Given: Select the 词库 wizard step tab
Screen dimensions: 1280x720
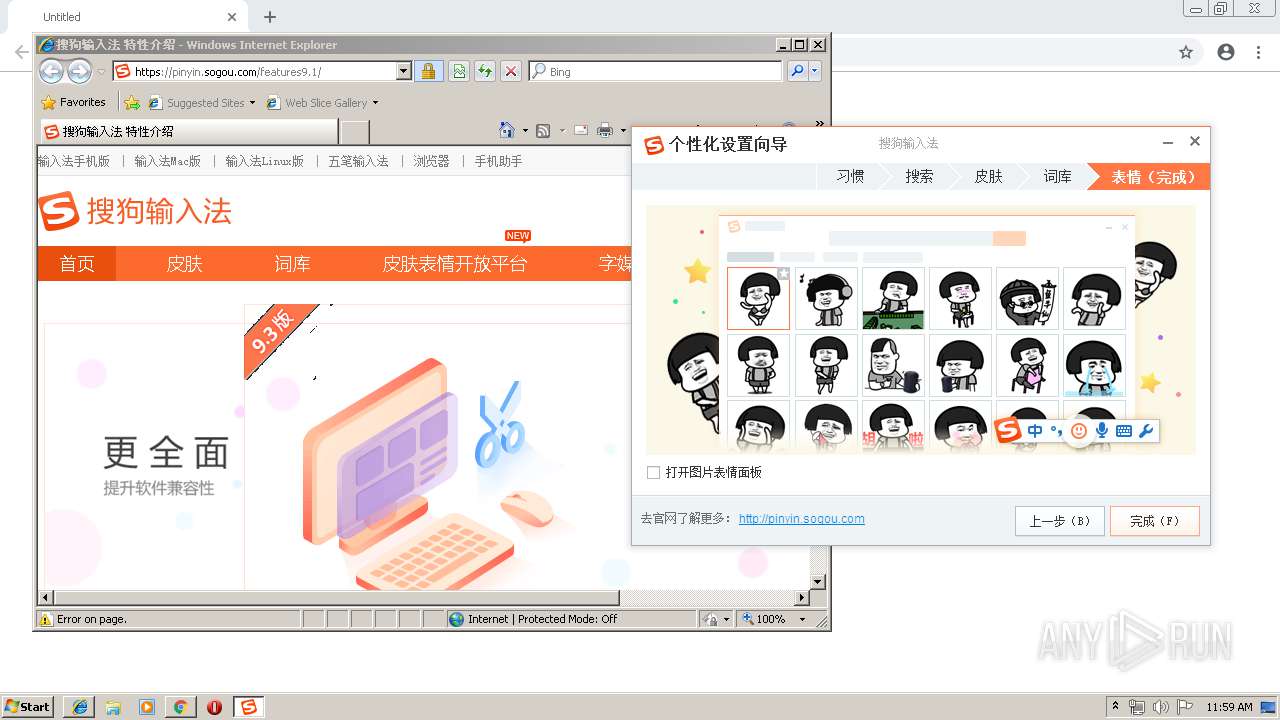Looking at the screenshot, I should (x=1057, y=176).
